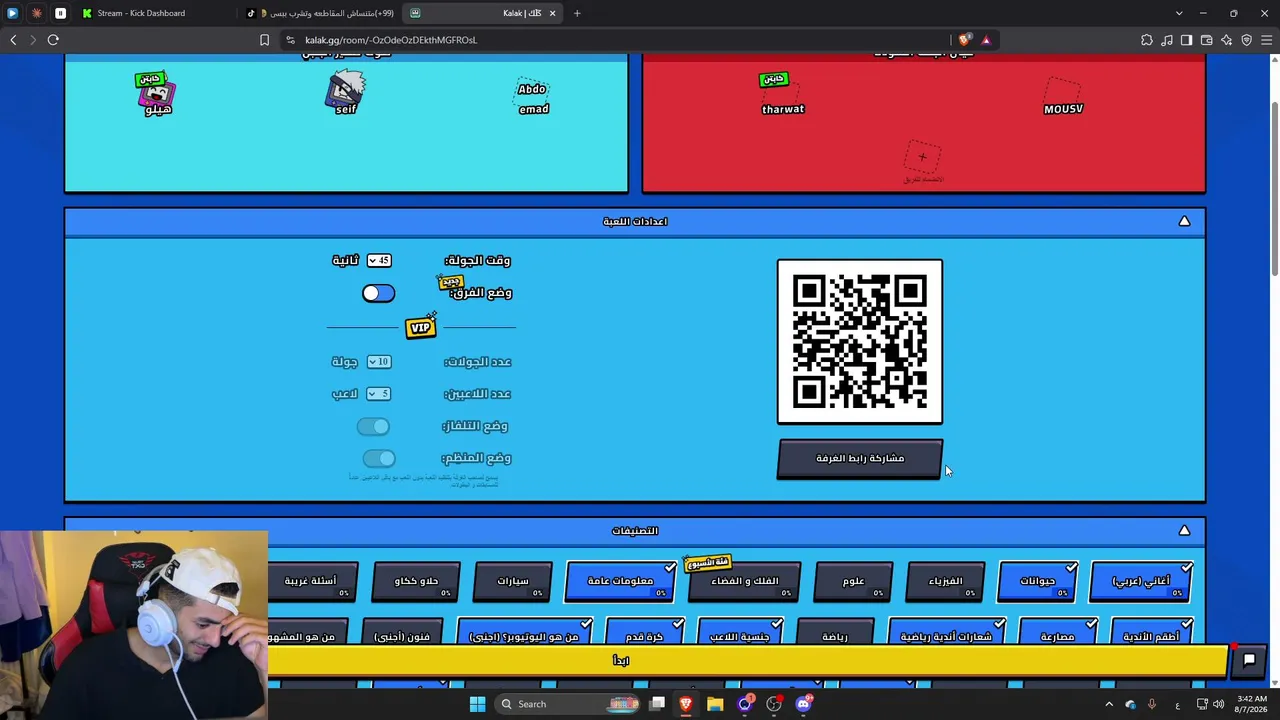Viewport: 1280px width, 720px height.
Task: Click the VIP badge icon
Action: (421, 327)
